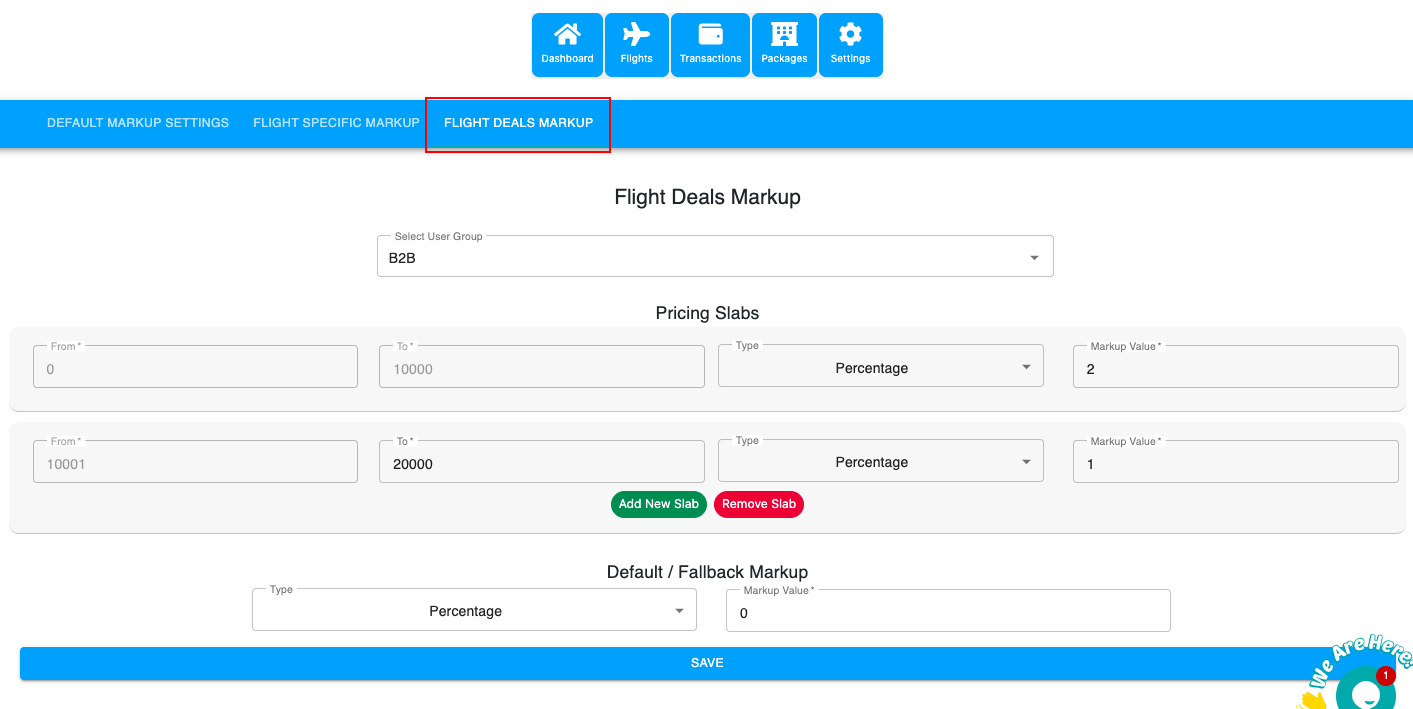This screenshot has height=709, width=1413.
Task: Focus the To field showing 20000
Action: pyautogui.click(x=541, y=464)
